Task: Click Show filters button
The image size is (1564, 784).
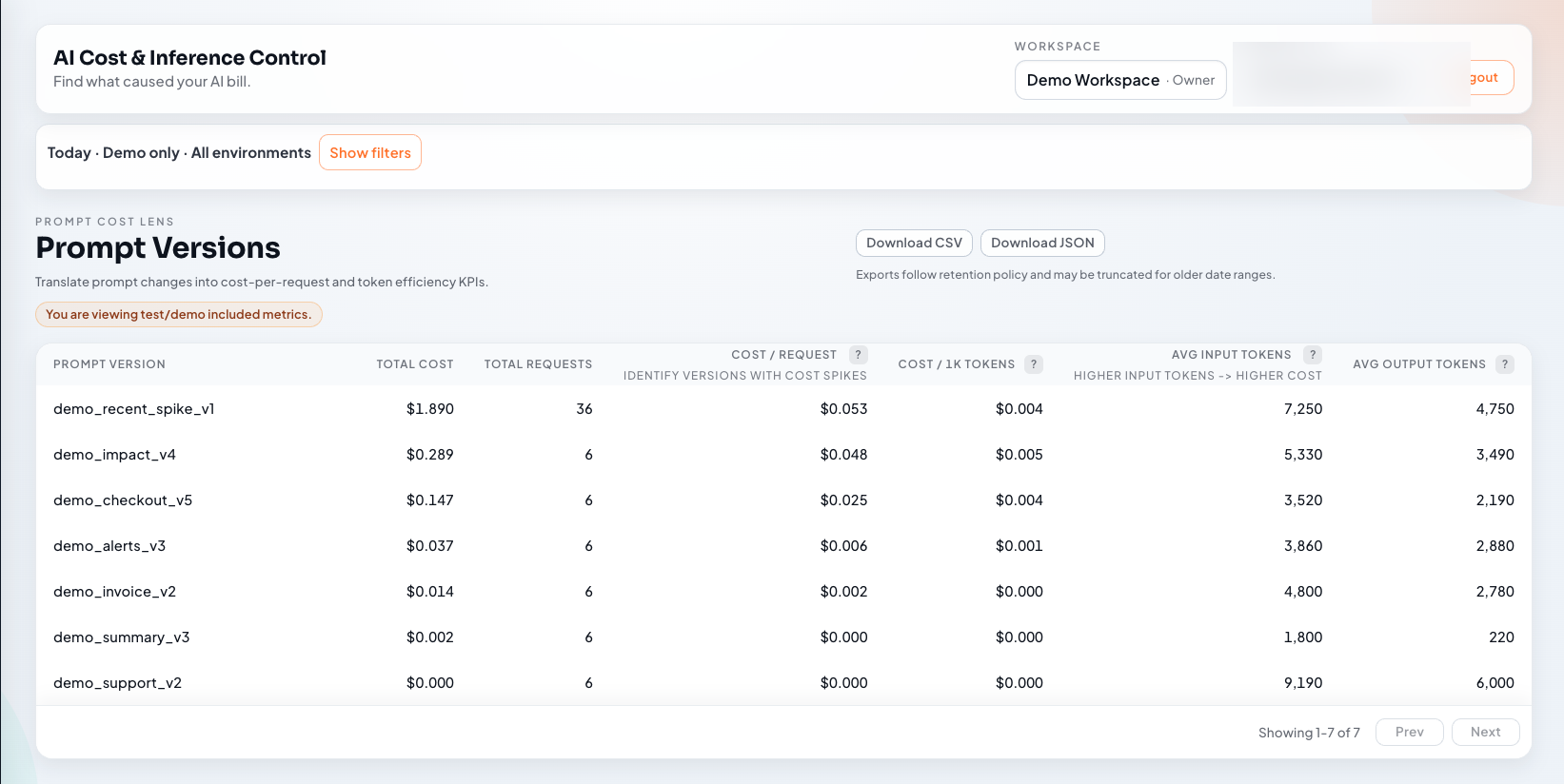Action: (x=370, y=152)
